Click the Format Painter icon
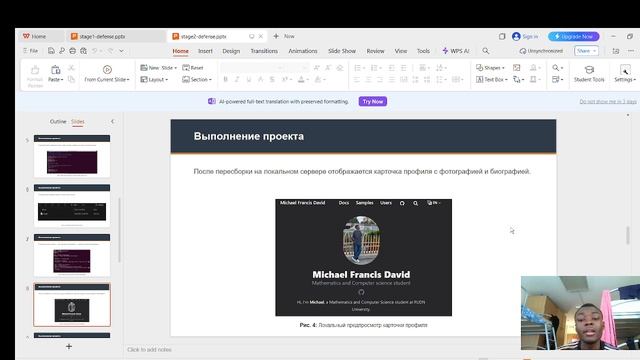The height and width of the screenshot is (360, 640). pos(35,70)
